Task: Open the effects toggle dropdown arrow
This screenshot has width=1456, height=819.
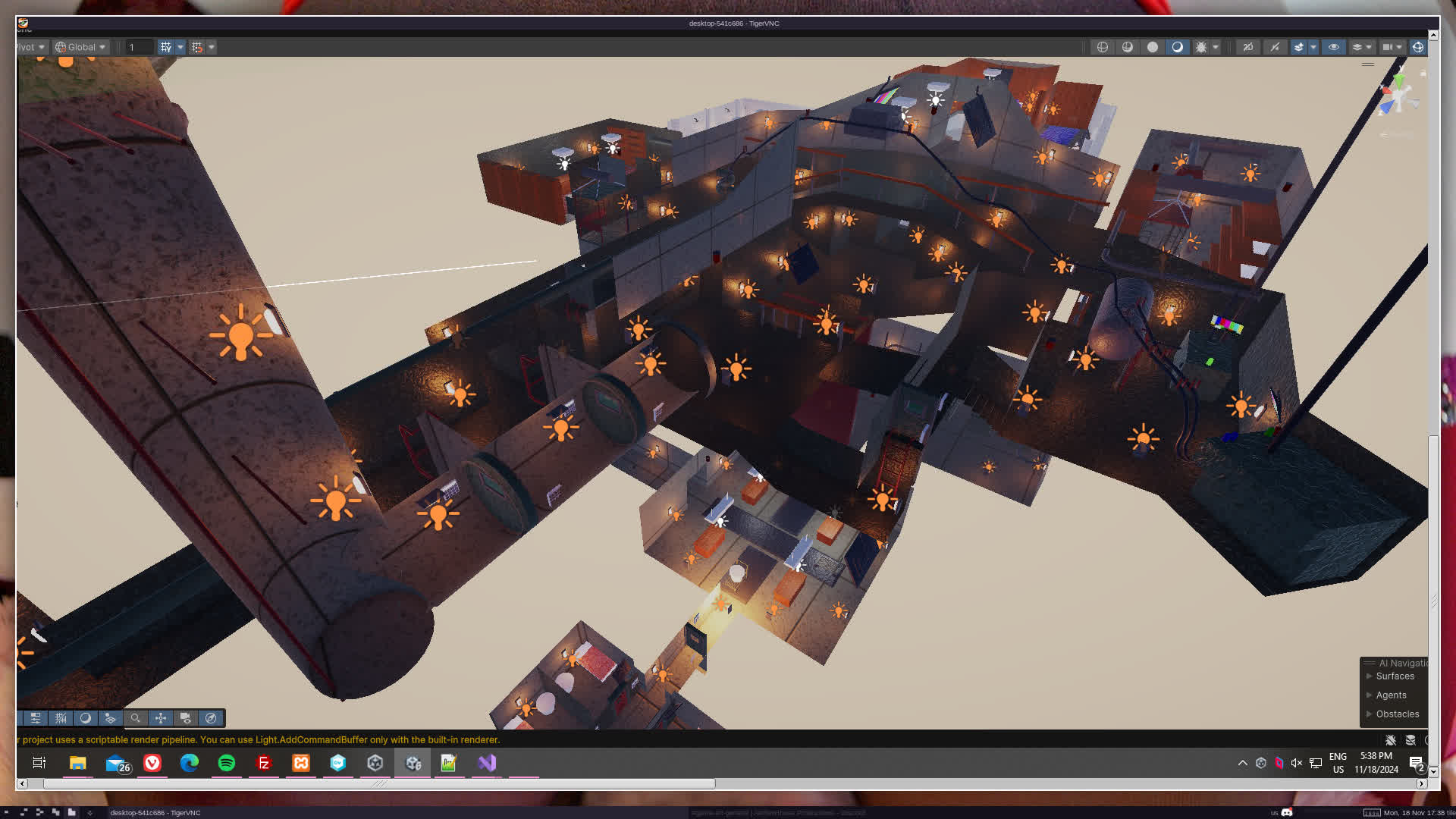Action: tap(1313, 47)
